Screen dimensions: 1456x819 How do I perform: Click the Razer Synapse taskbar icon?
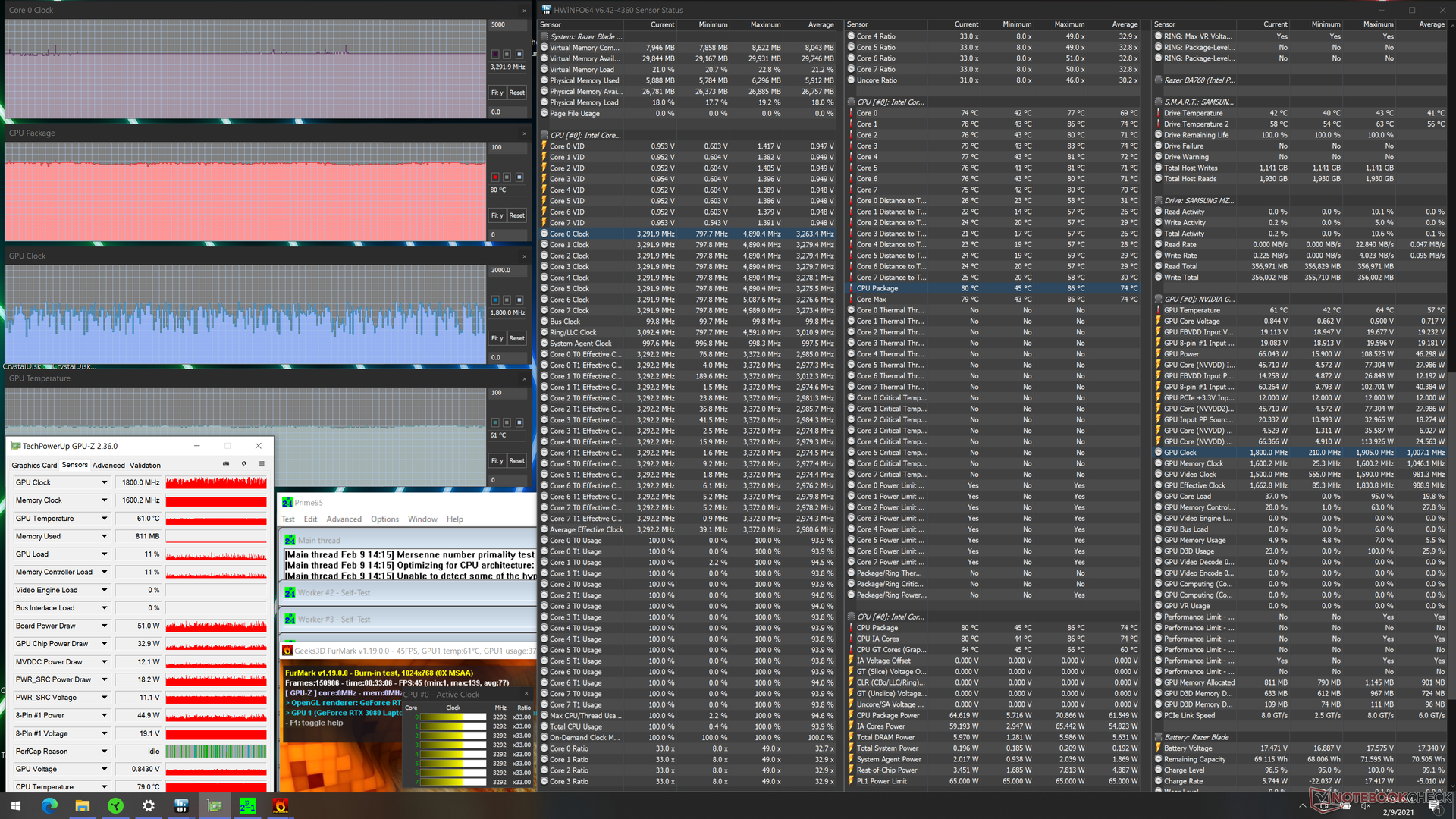click(x=115, y=806)
